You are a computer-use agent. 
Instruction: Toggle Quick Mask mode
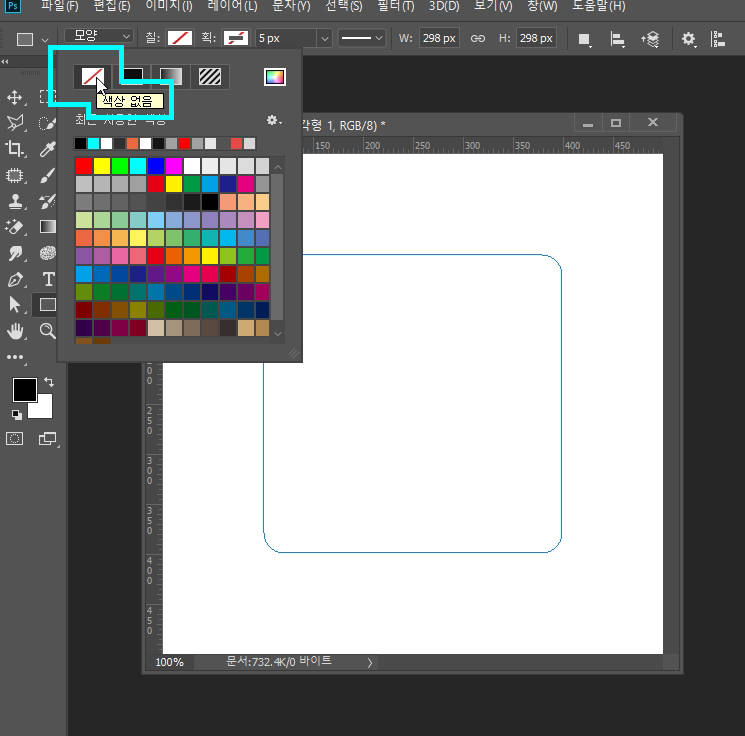click(15, 439)
